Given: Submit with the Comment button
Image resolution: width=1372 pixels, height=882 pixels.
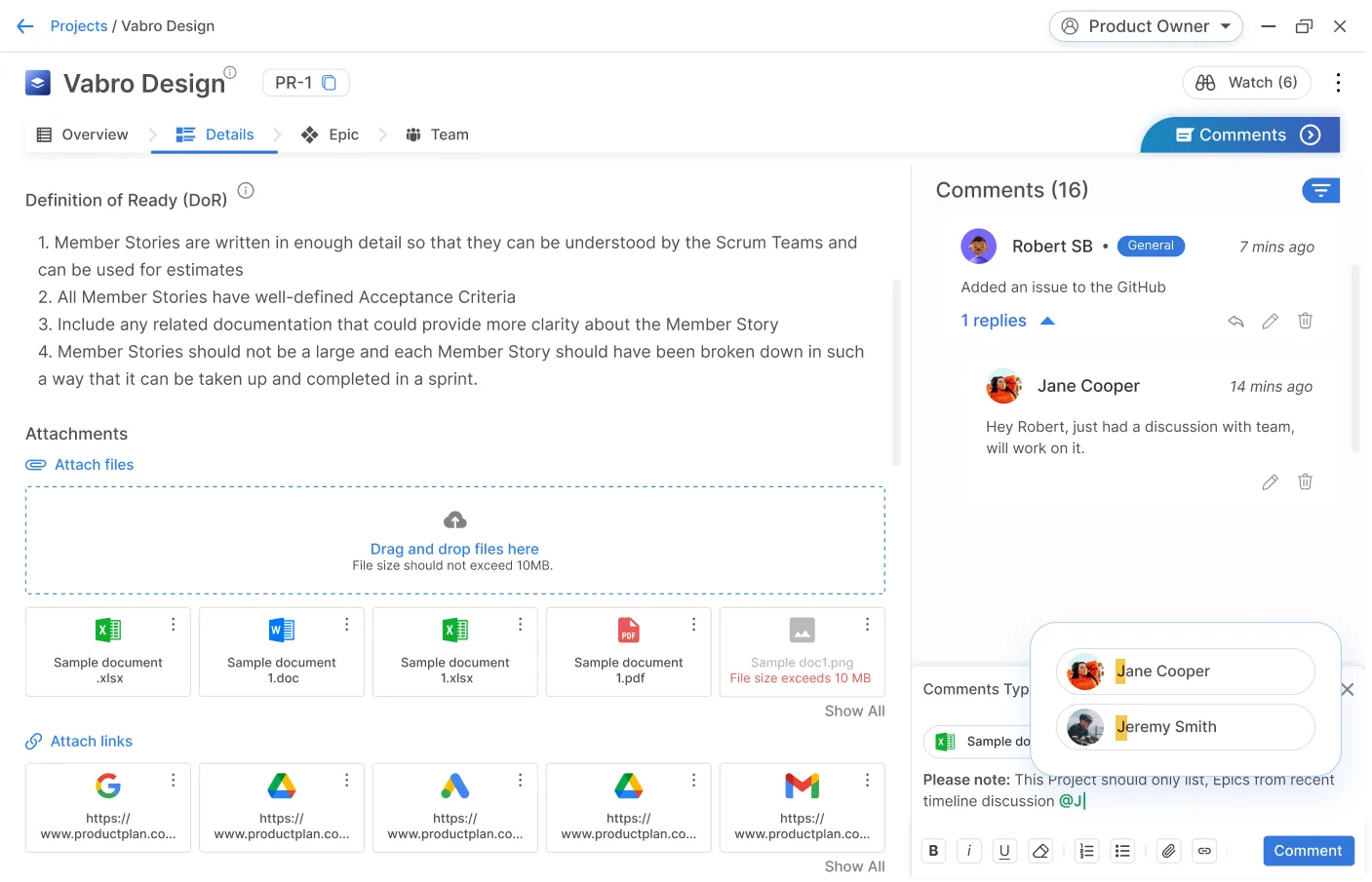Looking at the screenshot, I should [1308, 851].
